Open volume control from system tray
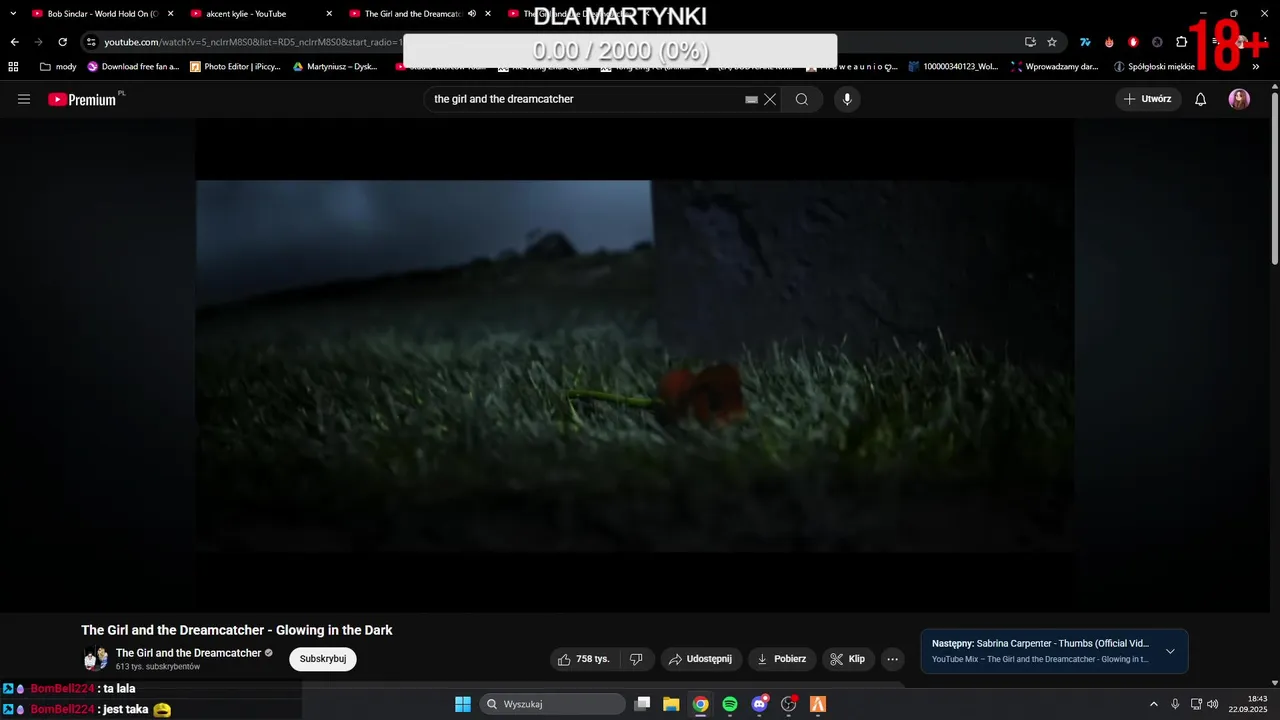The image size is (1280, 720). point(1212,704)
